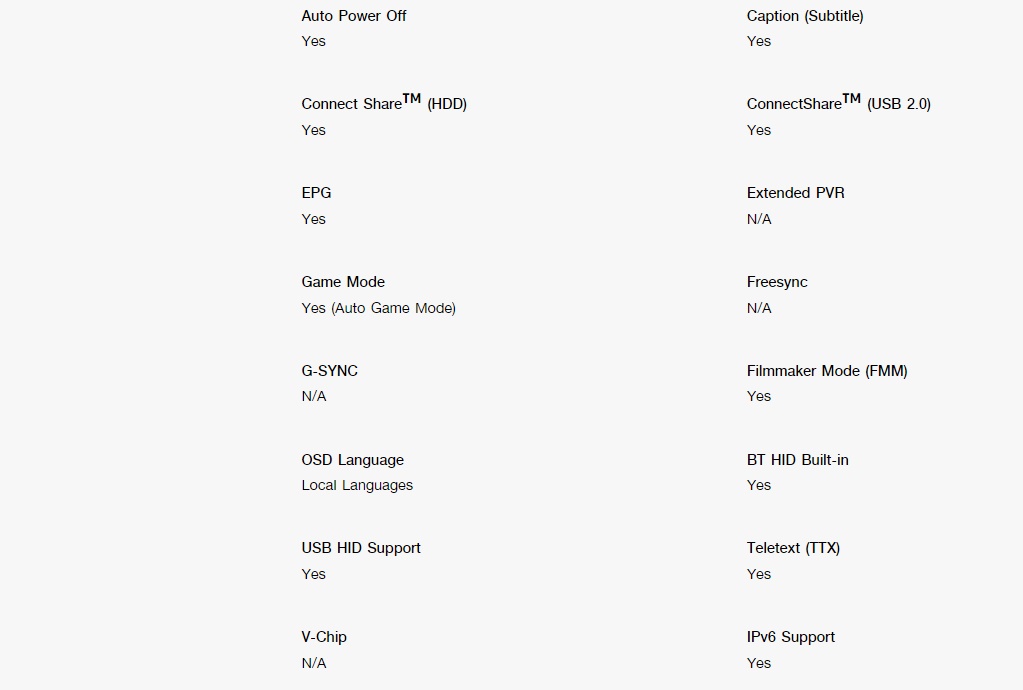
Task: Select the G-SYNC spec heading
Action: 329,371
